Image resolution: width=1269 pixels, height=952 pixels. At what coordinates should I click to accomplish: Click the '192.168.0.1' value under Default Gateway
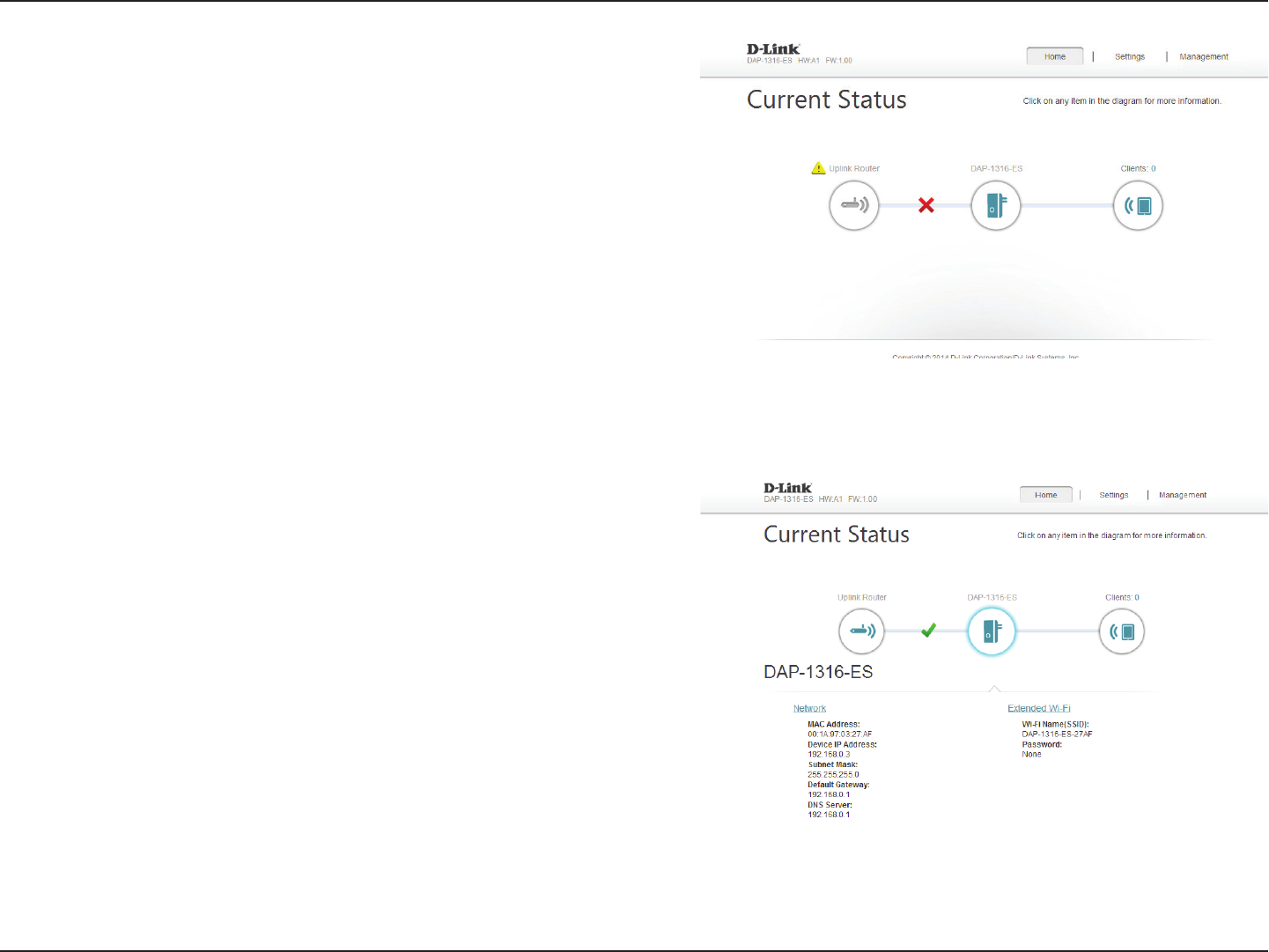[829, 794]
